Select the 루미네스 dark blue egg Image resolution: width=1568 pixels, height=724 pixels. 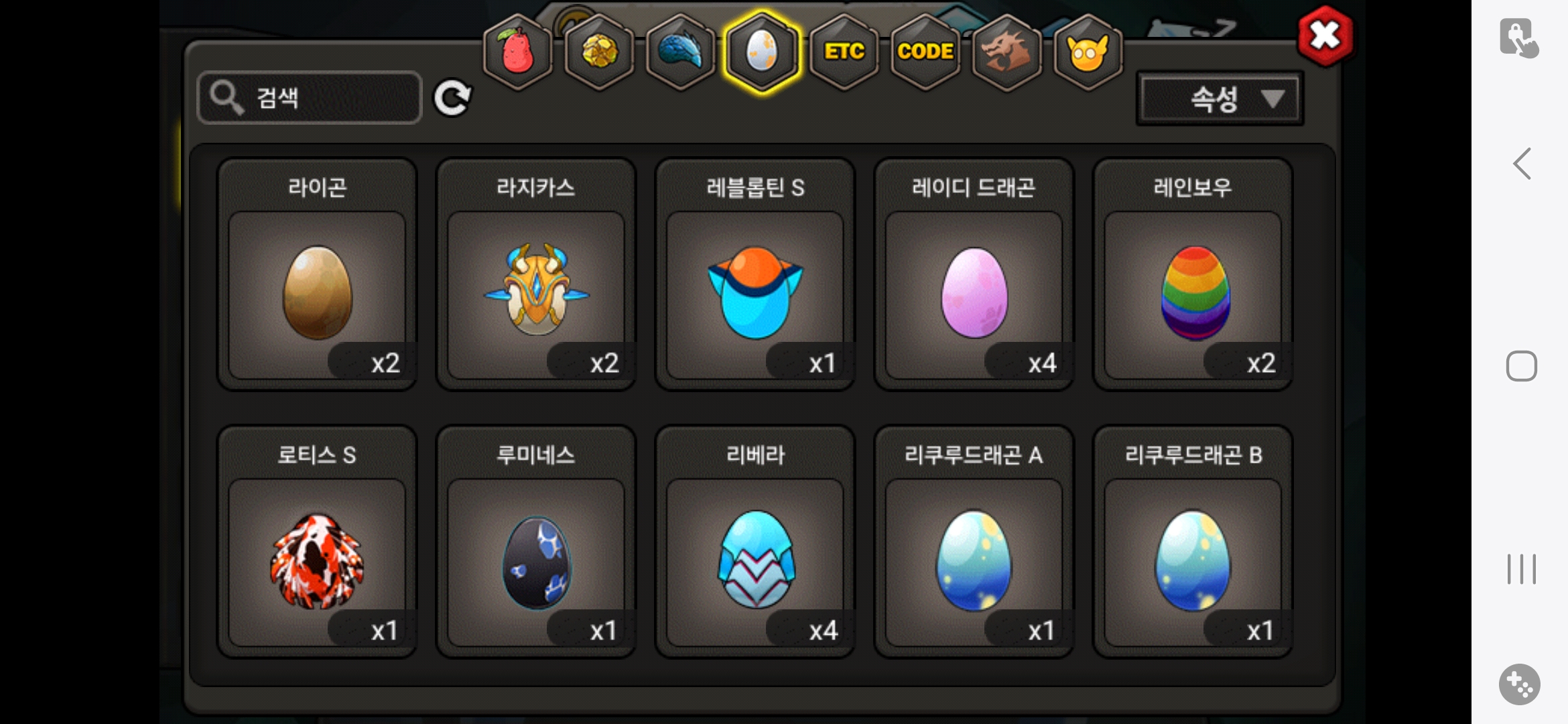pos(536,542)
